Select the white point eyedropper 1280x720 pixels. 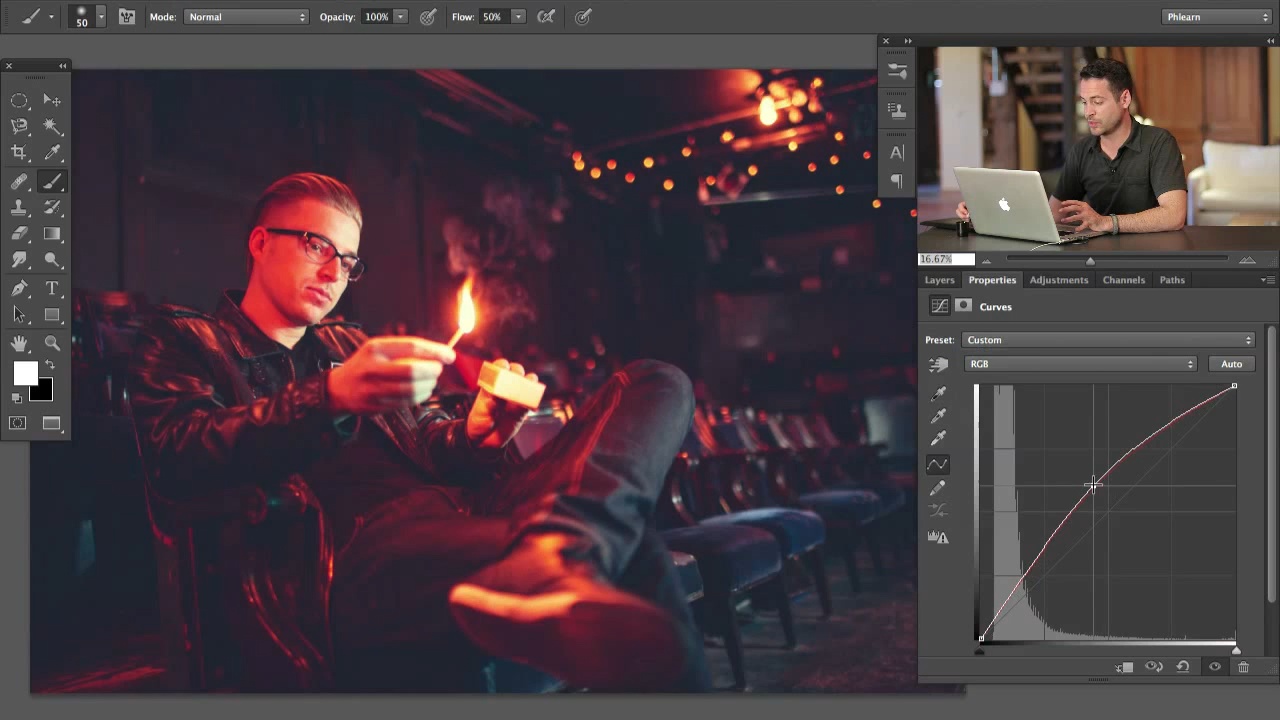click(x=938, y=438)
